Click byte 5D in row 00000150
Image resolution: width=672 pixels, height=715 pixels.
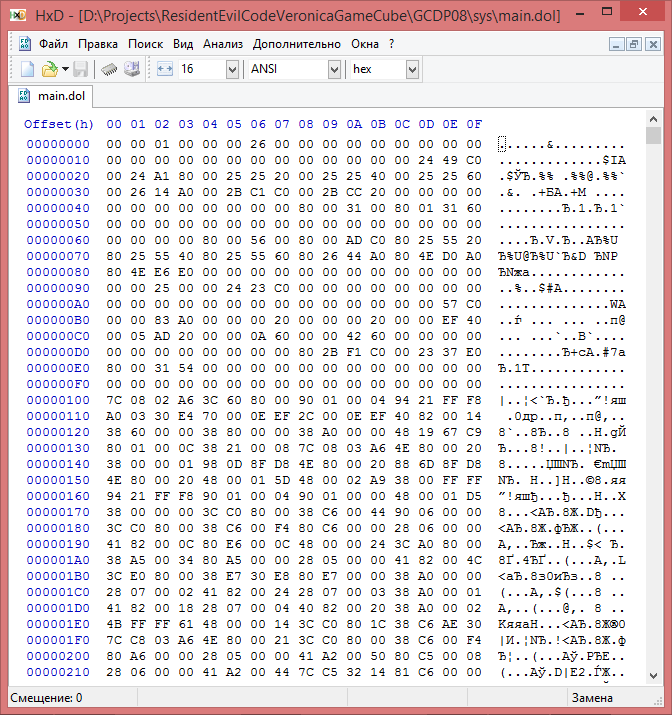click(x=282, y=480)
